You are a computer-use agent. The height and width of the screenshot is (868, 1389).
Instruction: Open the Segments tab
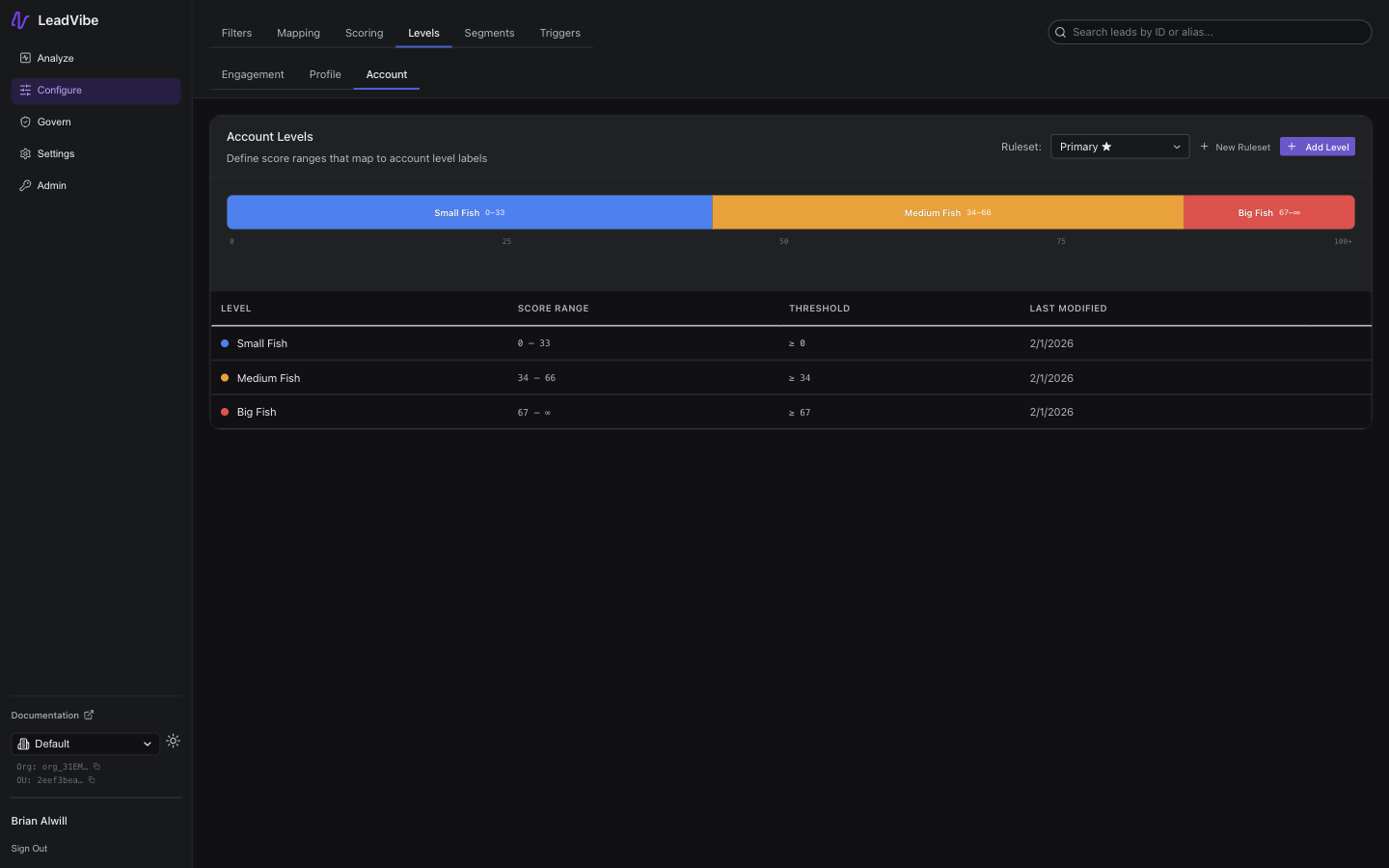click(489, 33)
